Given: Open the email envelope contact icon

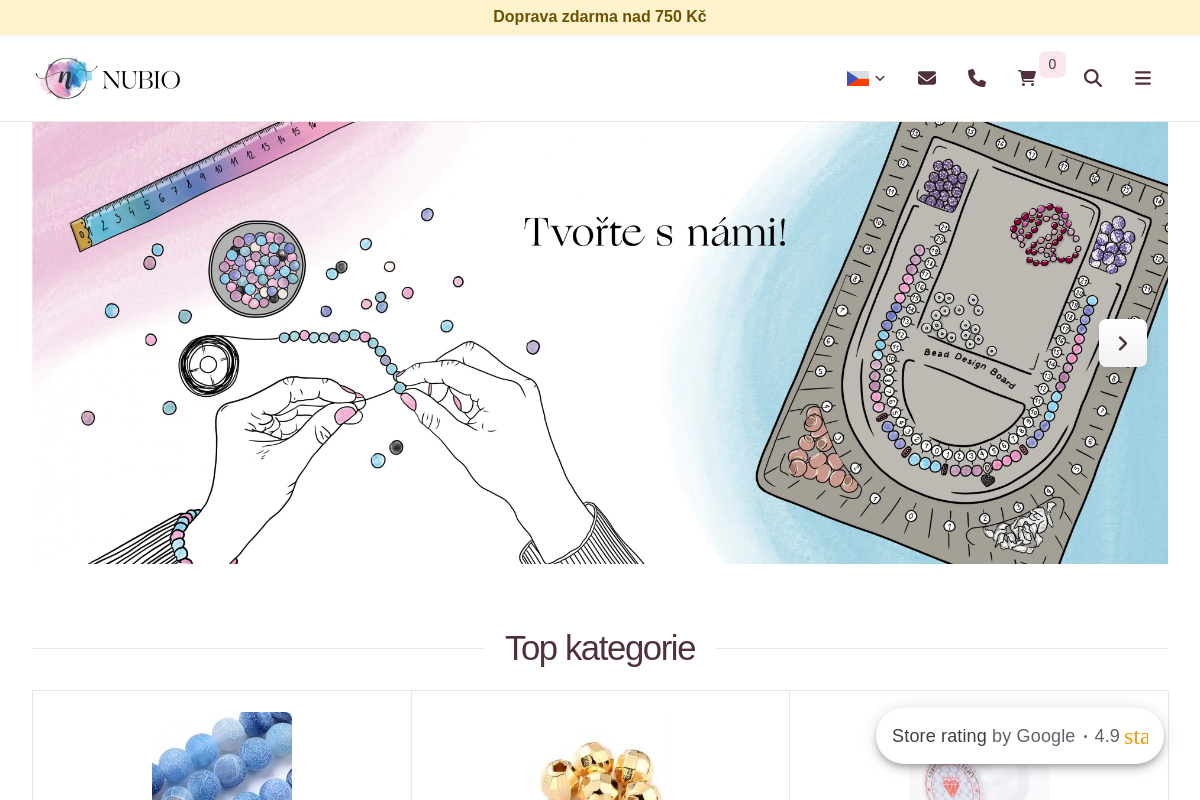Looking at the screenshot, I should [x=927, y=78].
